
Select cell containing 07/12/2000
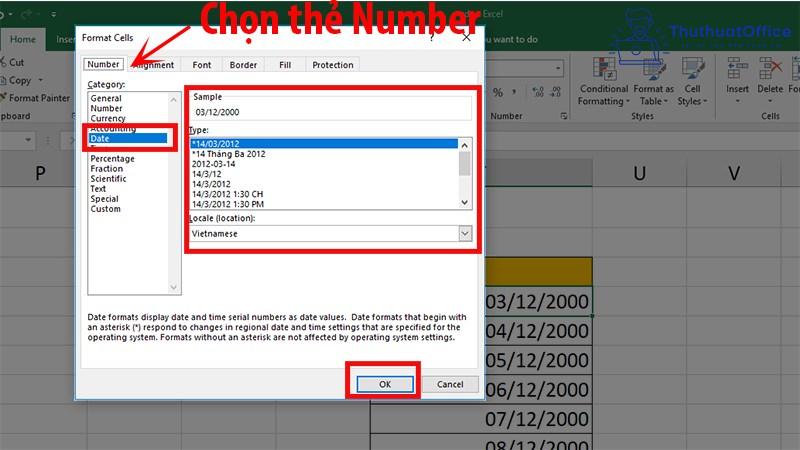point(481,419)
